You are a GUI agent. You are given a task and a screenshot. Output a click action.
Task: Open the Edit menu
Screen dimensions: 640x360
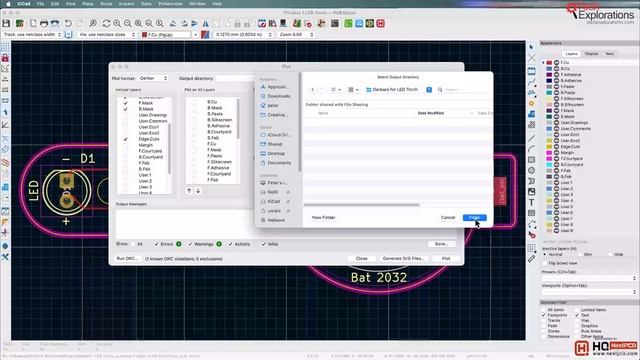click(55, 4)
